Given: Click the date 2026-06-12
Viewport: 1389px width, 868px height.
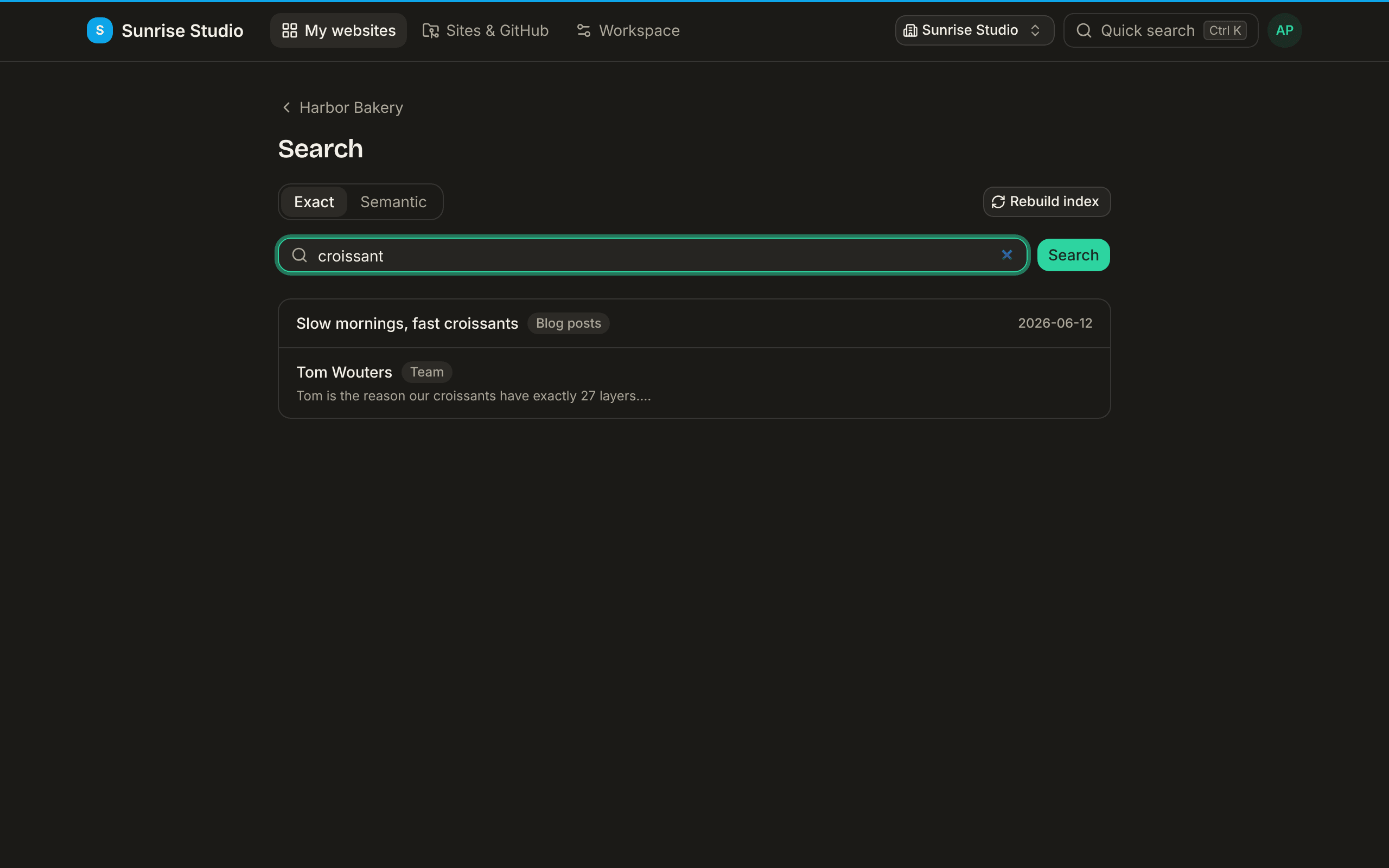Looking at the screenshot, I should [x=1055, y=323].
